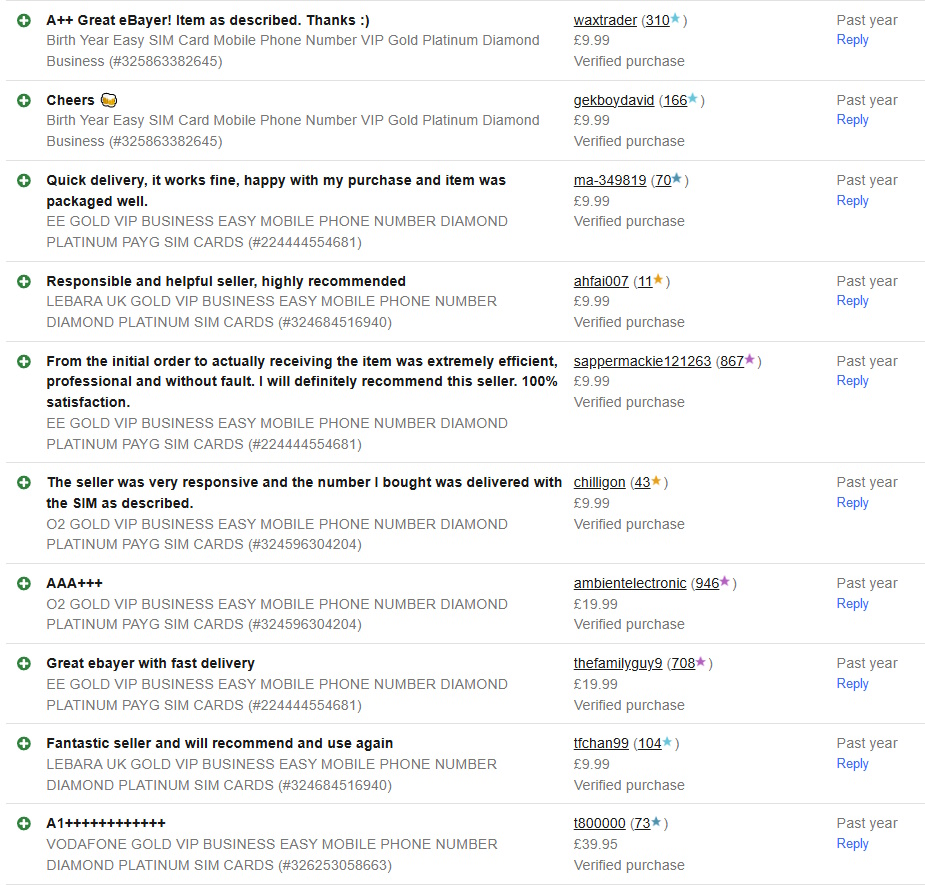View chilligon's feedback score of 43
The height and width of the screenshot is (885, 925).
[642, 482]
